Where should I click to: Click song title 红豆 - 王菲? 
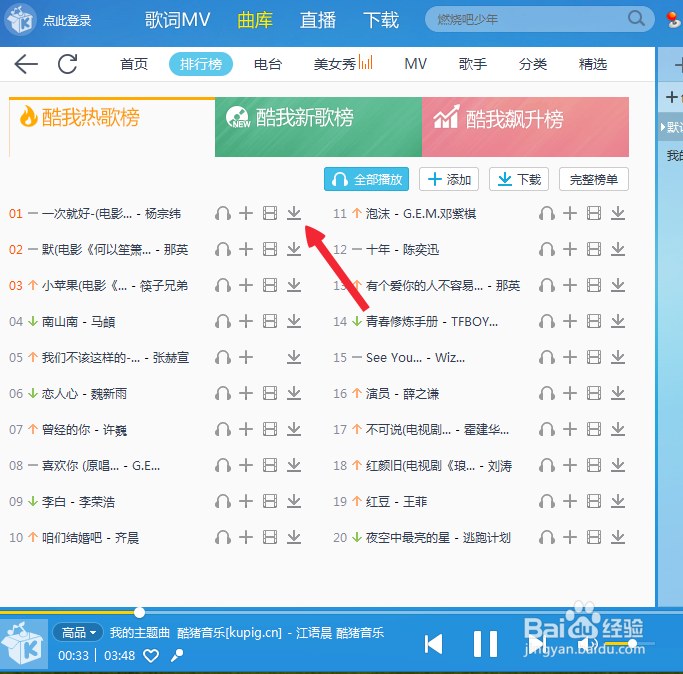[x=396, y=501]
